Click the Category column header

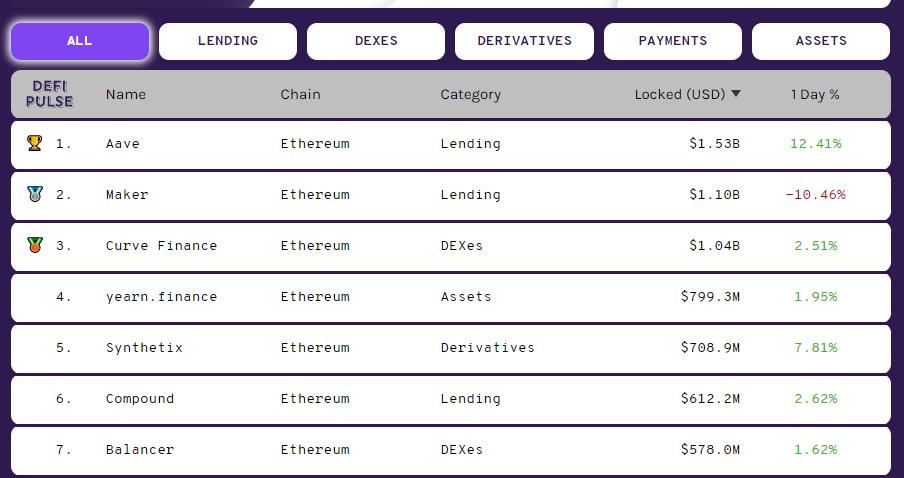click(x=470, y=94)
